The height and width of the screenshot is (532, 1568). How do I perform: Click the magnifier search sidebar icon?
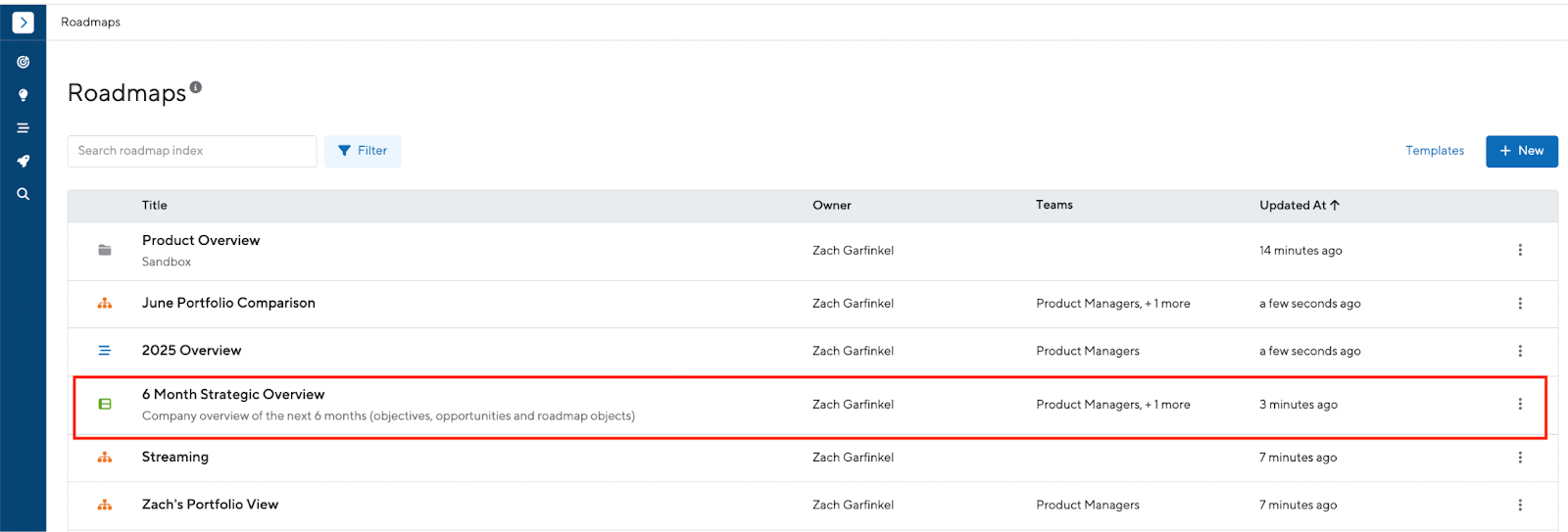pos(23,194)
